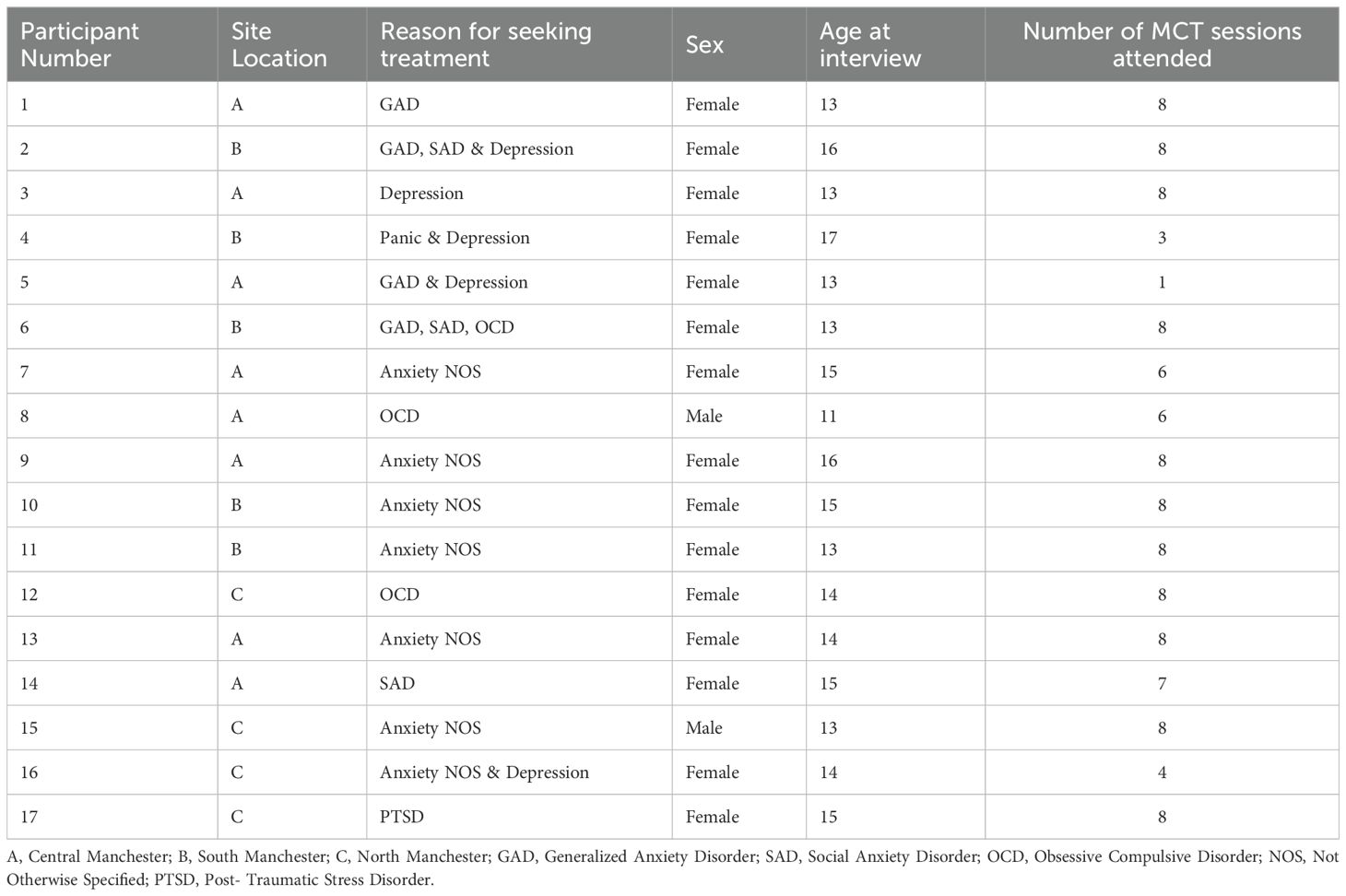Select the GAD, SAD, OCD cell
Screen dimensions: 1346x896
(x=446, y=327)
